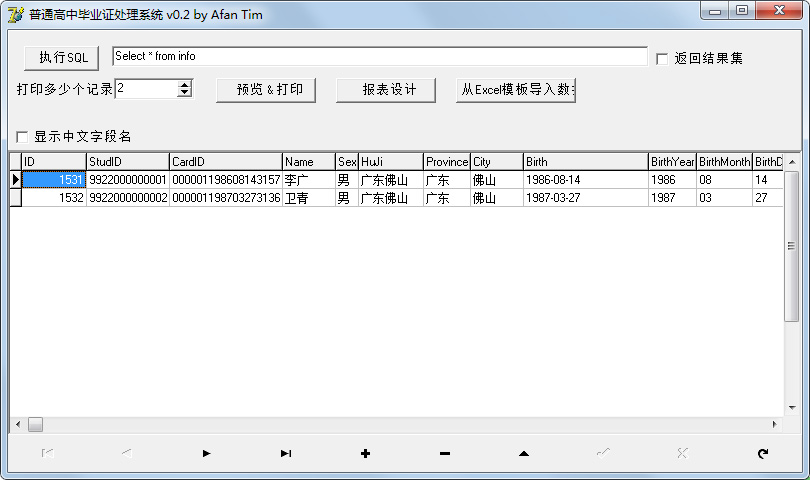The image size is (810, 480).
Task: Cancel edit with X navigator icon
Action: point(682,453)
